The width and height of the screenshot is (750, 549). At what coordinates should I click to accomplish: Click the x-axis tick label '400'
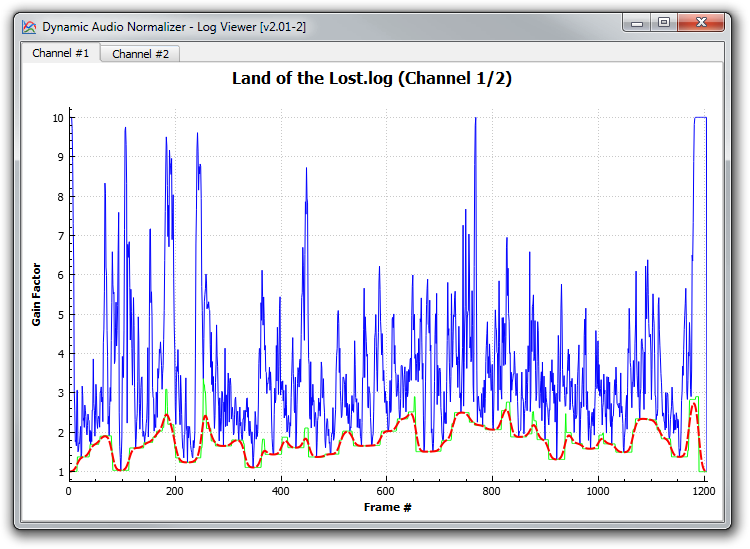click(x=280, y=491)
